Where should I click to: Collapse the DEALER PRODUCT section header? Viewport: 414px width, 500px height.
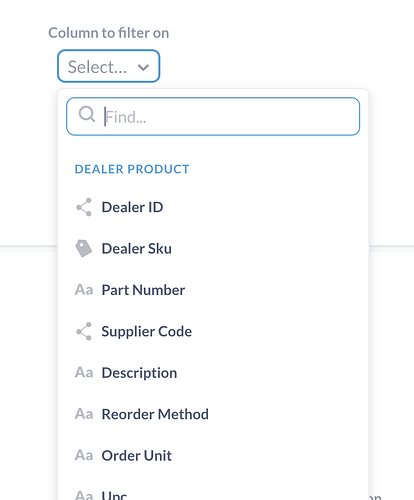132,169
